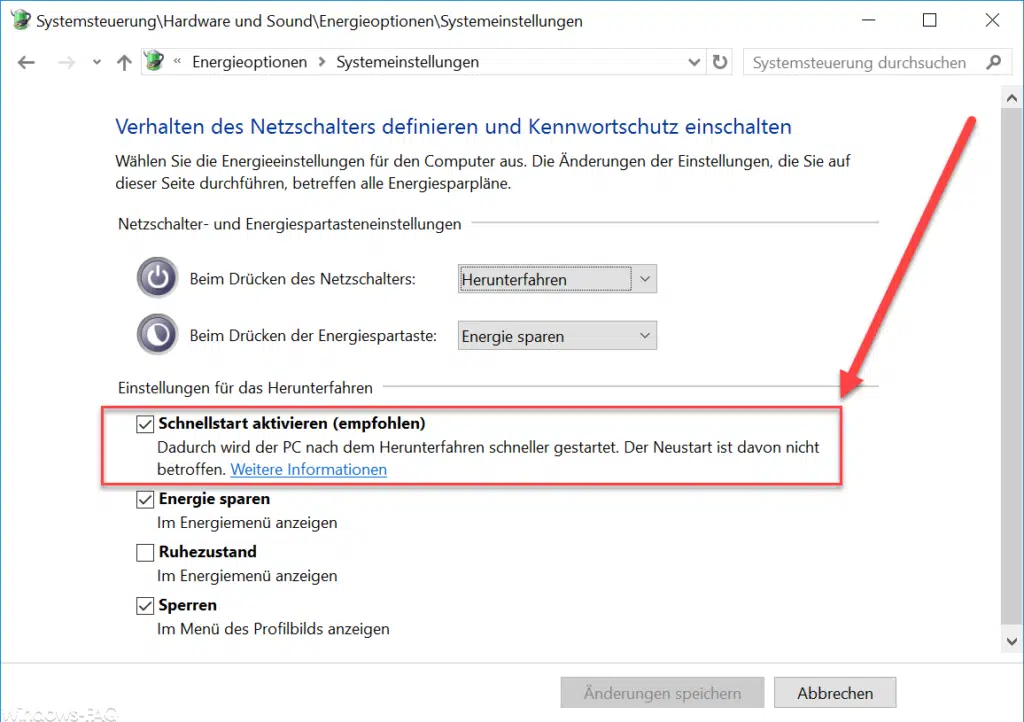Open the Energie sparen sleep button dropdown
This screenshot has width=1024, height=722.
point(557,337)
